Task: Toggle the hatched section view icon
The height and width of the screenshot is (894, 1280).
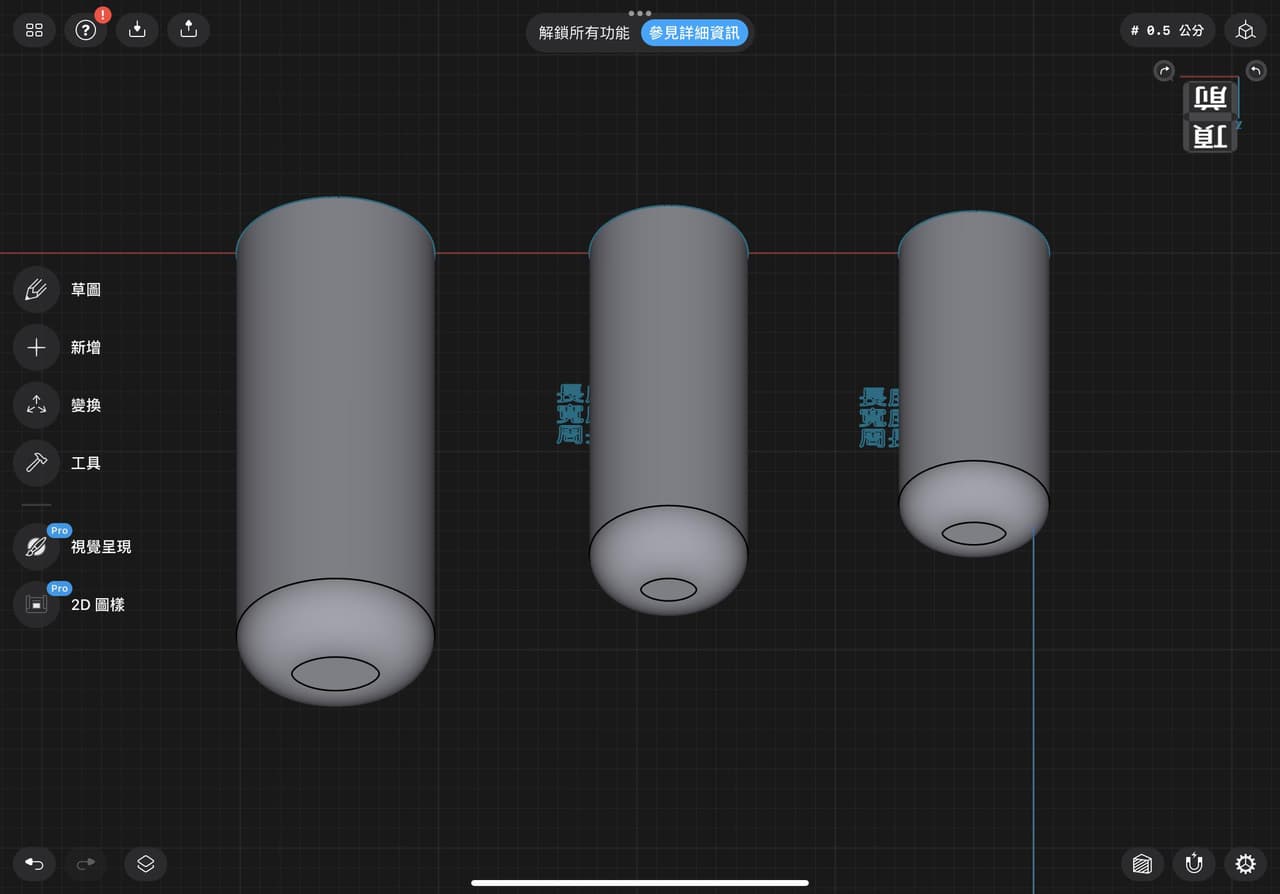Action: pyautogui.click(x=1142, y=863)
